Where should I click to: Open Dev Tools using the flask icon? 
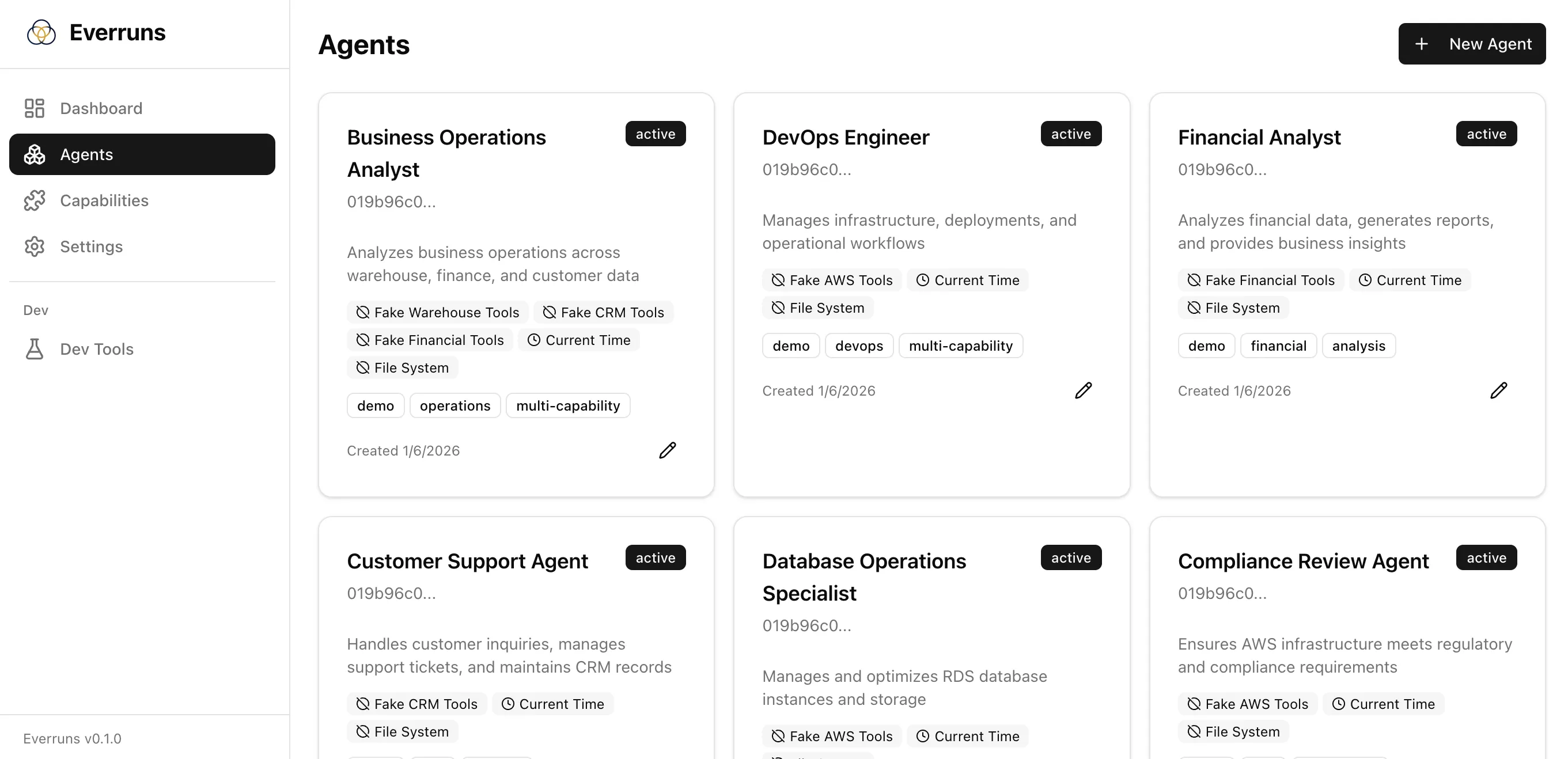click(34, 349)
